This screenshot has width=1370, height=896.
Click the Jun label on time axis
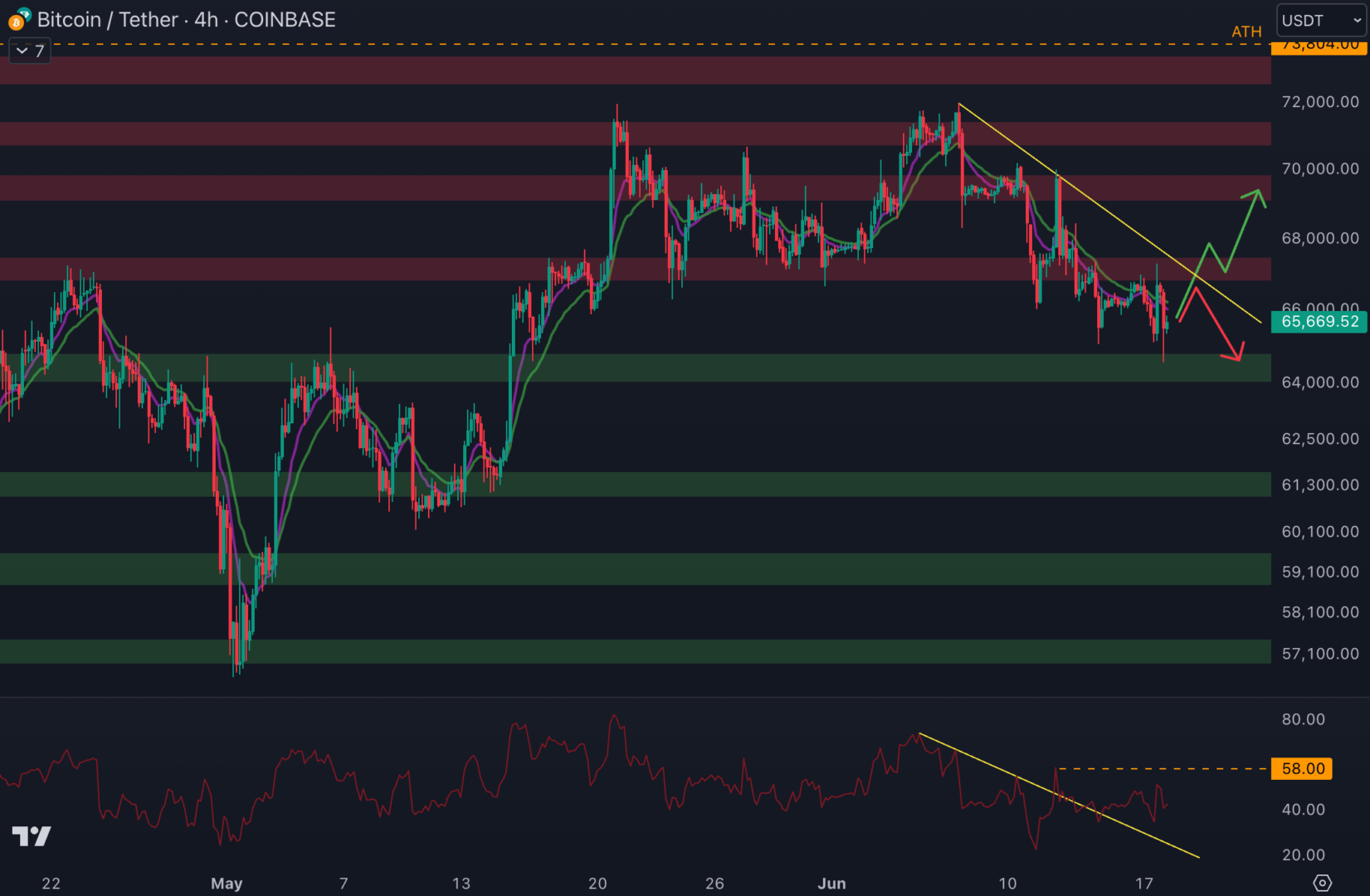click(831, 884)
